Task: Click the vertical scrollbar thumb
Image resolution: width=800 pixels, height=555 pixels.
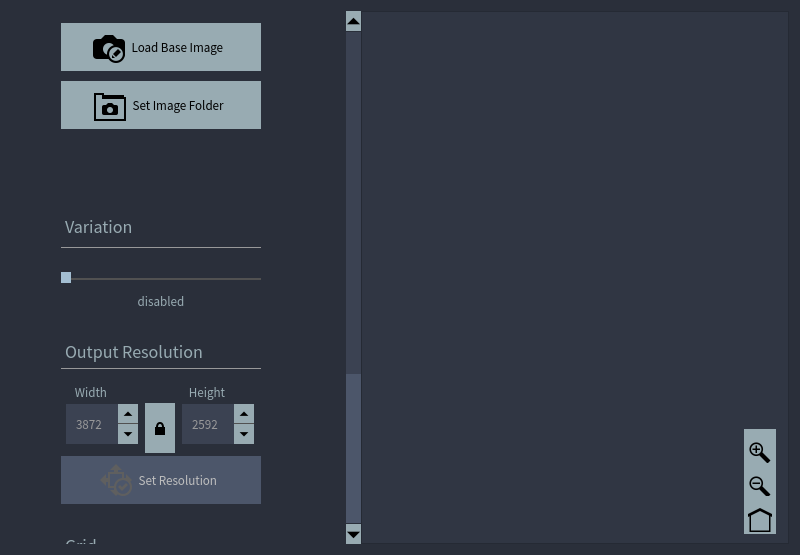Action: tap(354, 448)
